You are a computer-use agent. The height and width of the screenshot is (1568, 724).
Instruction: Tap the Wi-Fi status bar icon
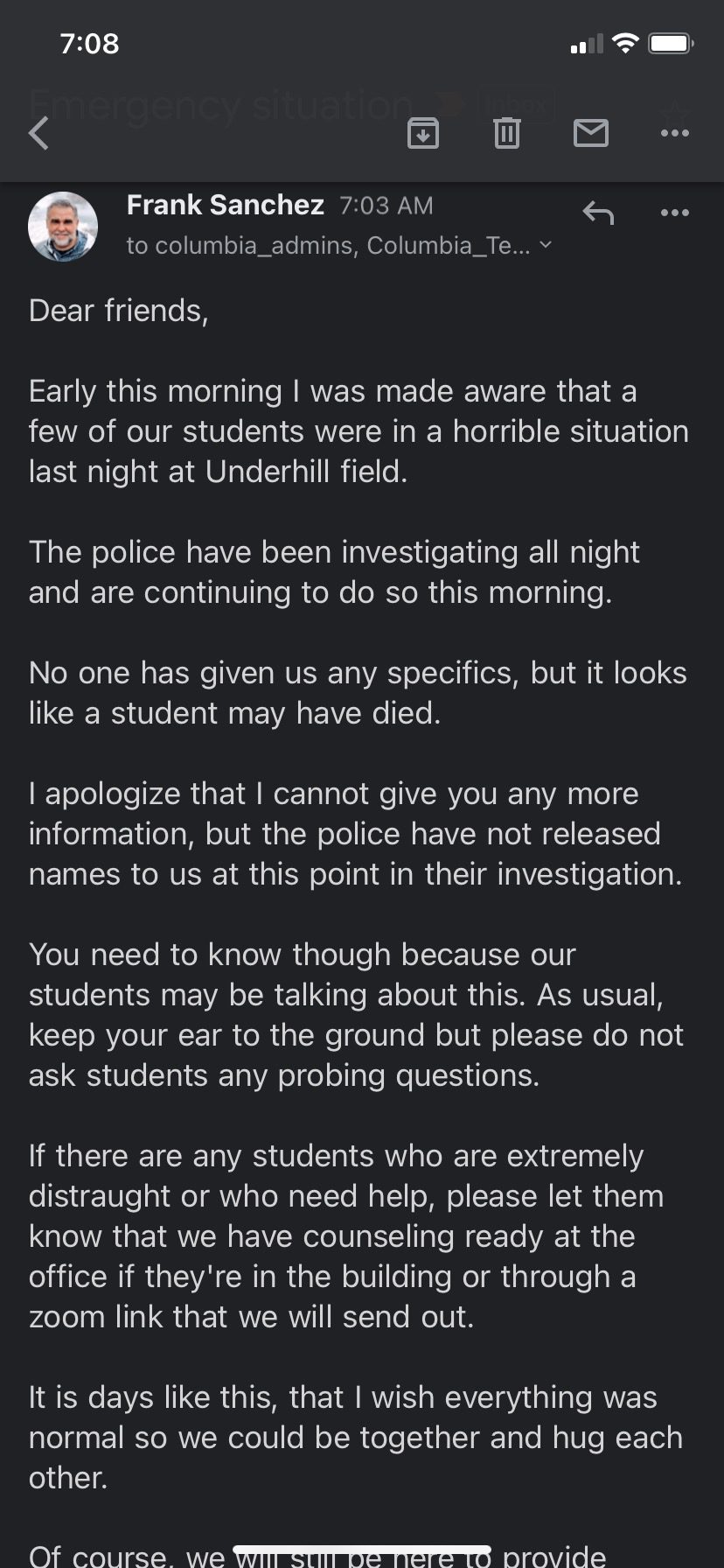click(x=625, y=43)
